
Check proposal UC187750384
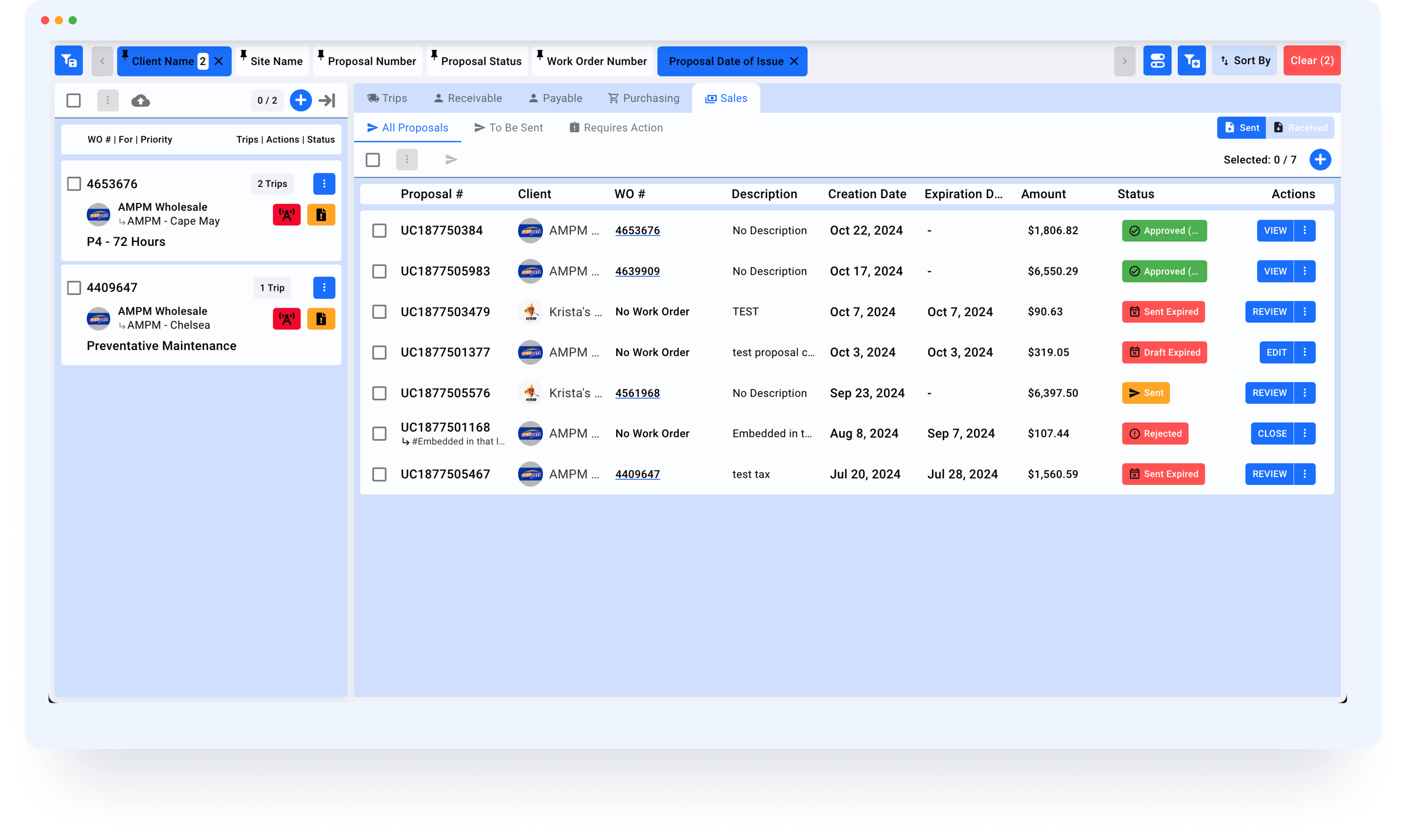coord(379,230)
